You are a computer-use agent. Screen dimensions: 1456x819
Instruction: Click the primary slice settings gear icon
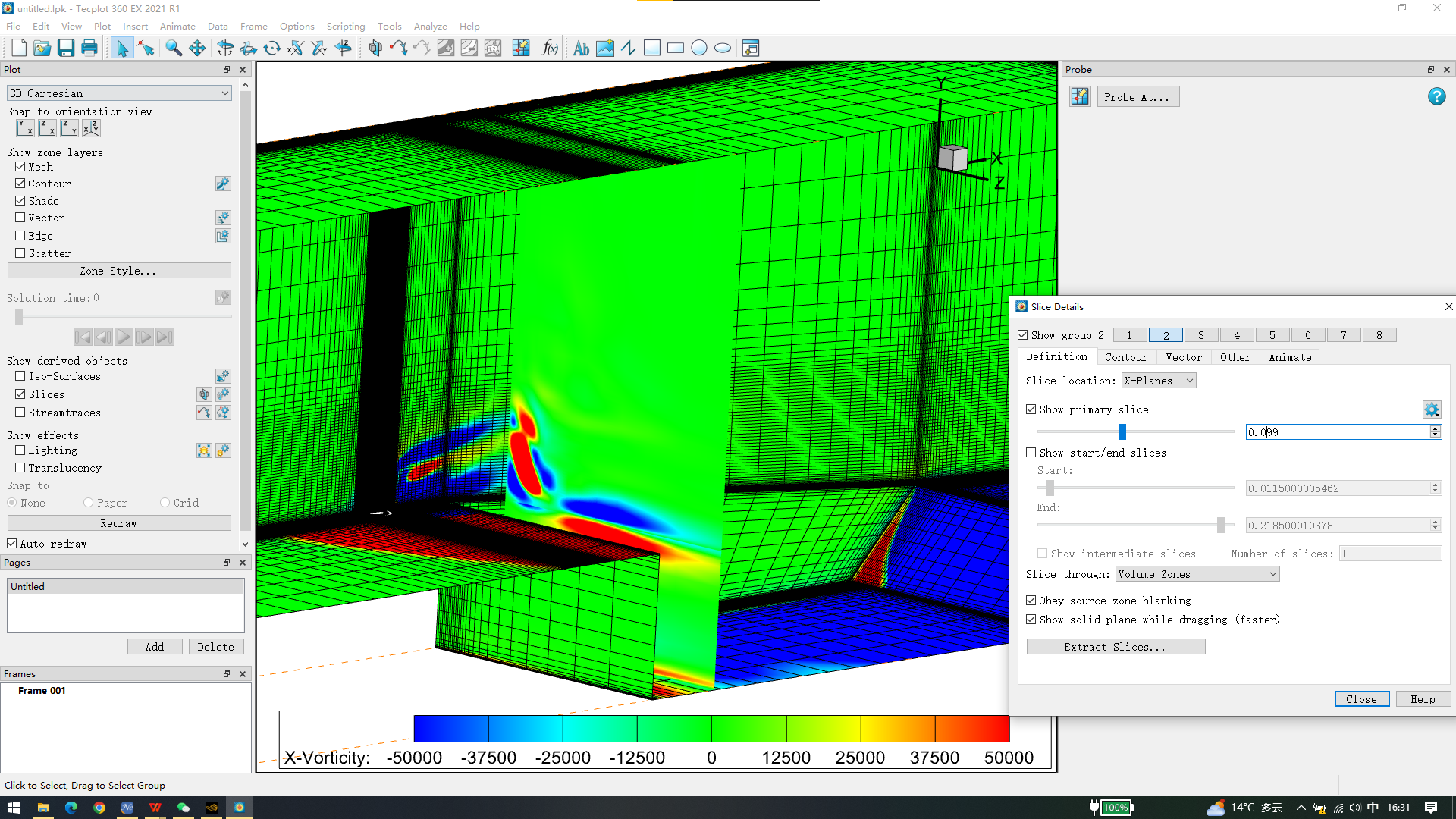pyautogui.click(x=1431, y=409)
